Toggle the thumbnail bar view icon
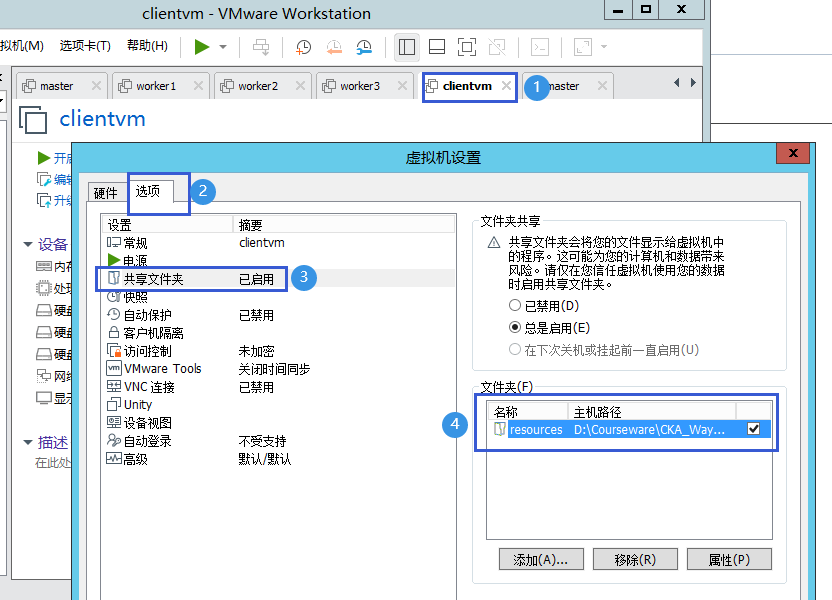This screenshot has height=600, width=832. (x=437, y=47)
